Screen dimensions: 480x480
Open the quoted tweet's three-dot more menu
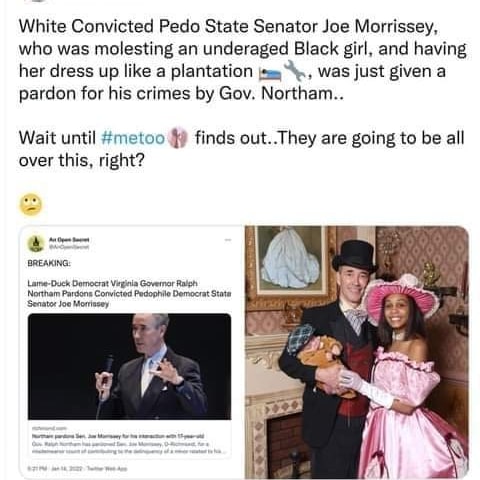tap(228, 240)
